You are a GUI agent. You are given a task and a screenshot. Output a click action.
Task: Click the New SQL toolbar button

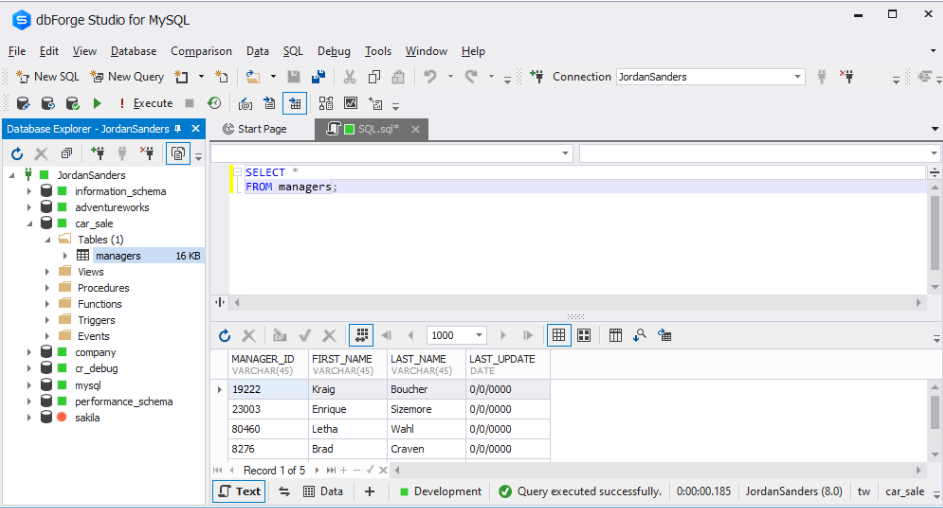click(x=48, y=77)
